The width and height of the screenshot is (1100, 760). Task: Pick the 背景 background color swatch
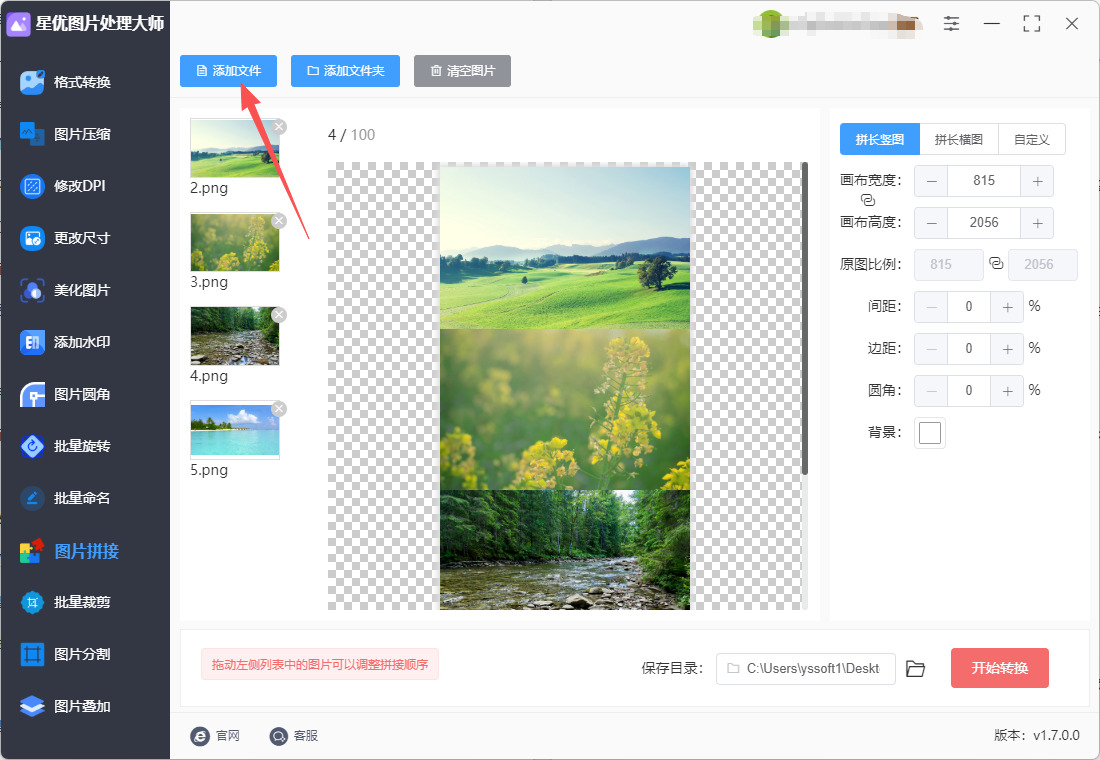pyautogui.click(x=930, y=433)
